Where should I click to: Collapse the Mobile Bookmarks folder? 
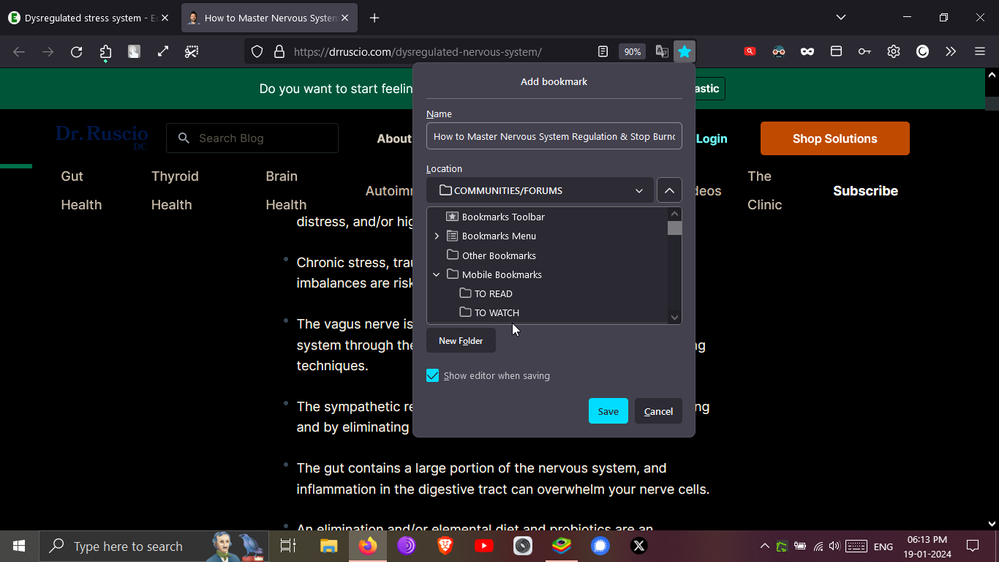tap(437, 275)
